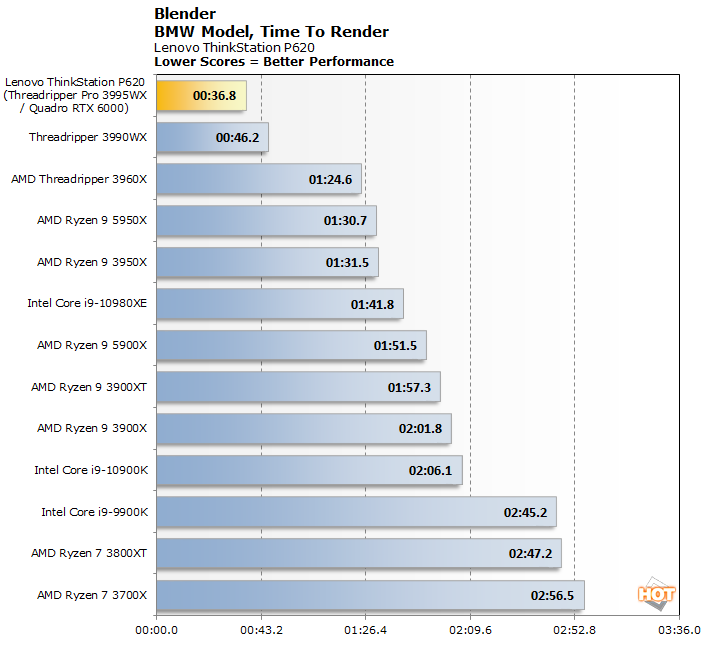
Task: Click the 'AMD Ryzen 9 5900X' label
Action: [x=92, y=345]
